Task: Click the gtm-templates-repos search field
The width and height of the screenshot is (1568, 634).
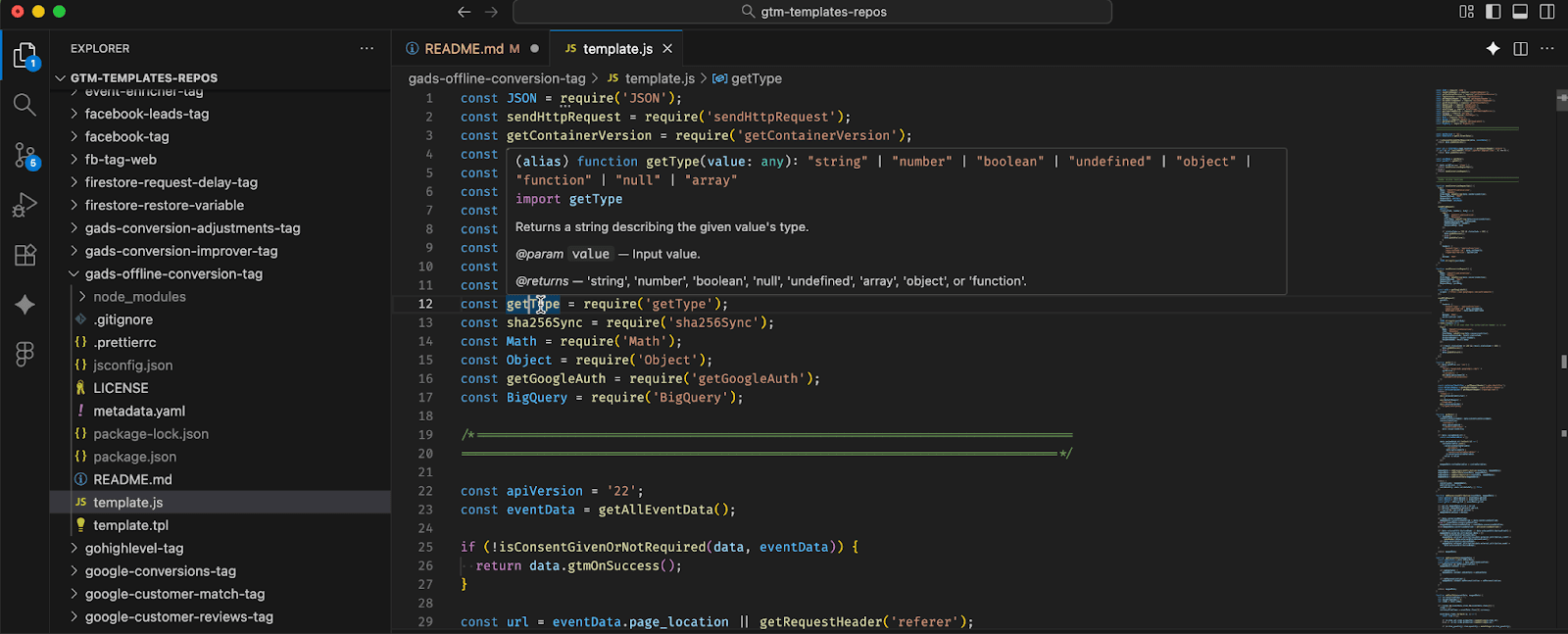Action: [812, 12]
